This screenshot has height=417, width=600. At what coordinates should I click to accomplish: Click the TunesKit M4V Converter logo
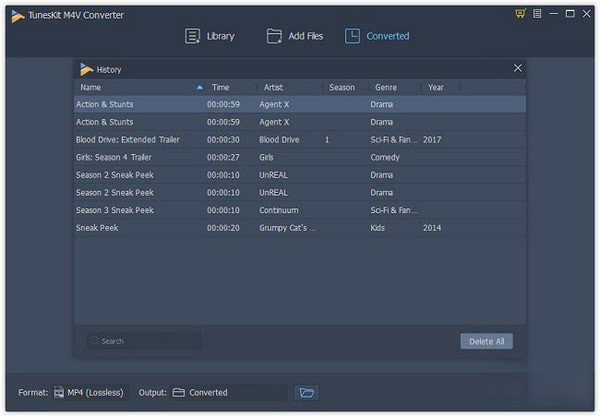click(x=18, y=16)
